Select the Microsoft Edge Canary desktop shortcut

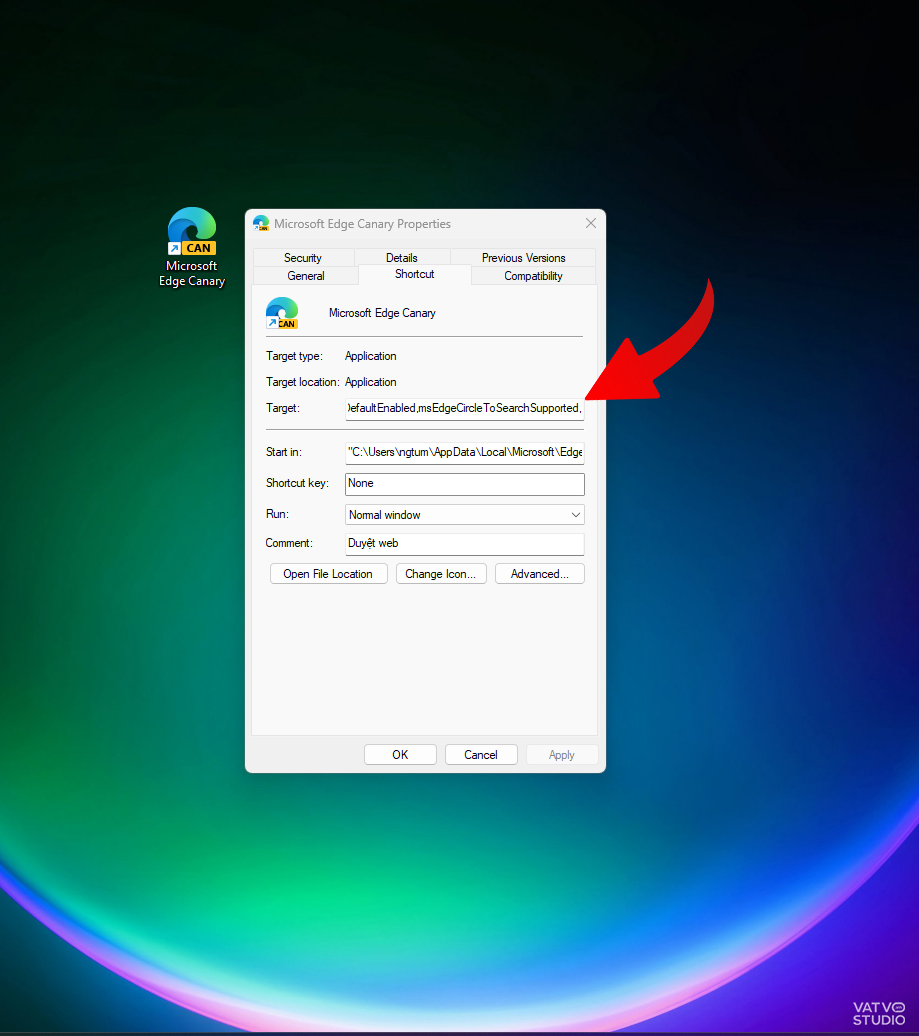click(x=192, y=247)
